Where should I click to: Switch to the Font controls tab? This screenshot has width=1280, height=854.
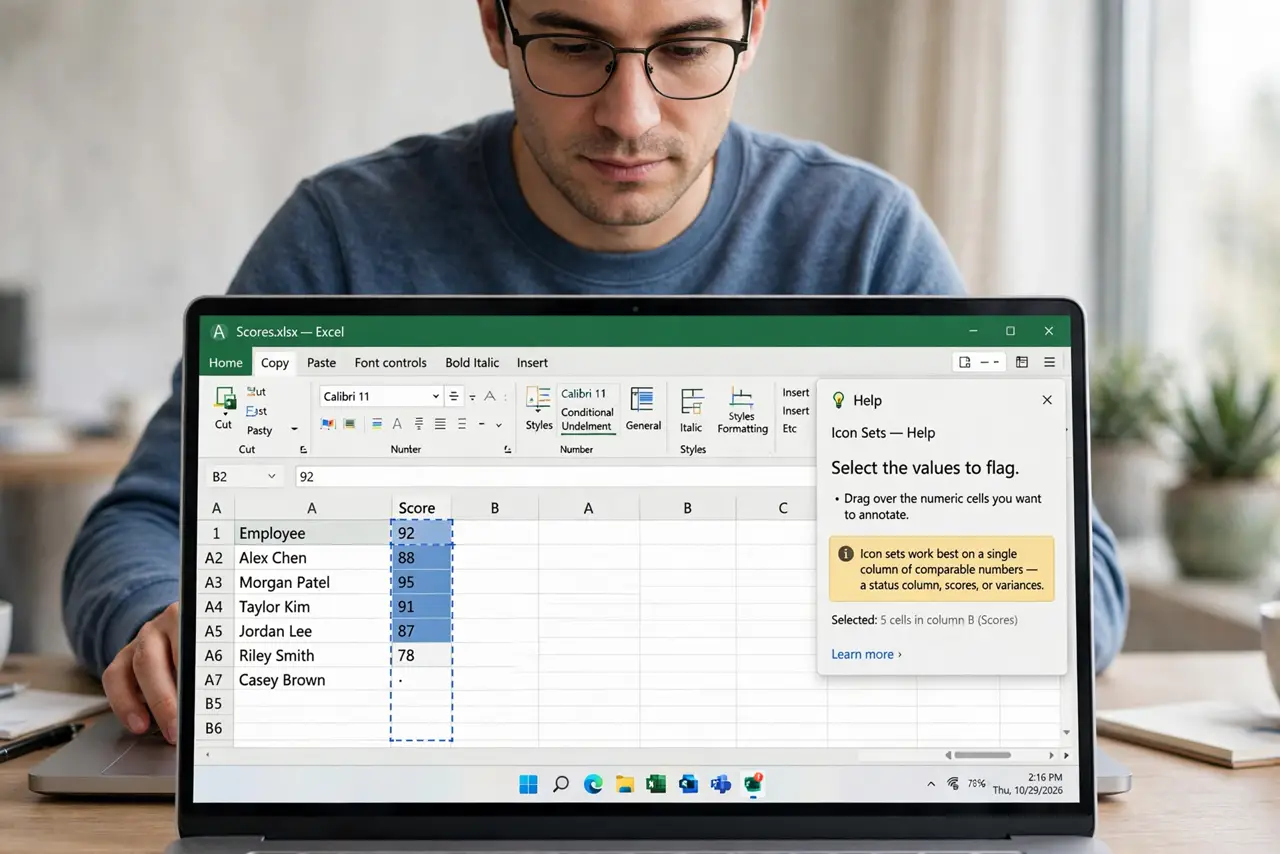(391, 363)
